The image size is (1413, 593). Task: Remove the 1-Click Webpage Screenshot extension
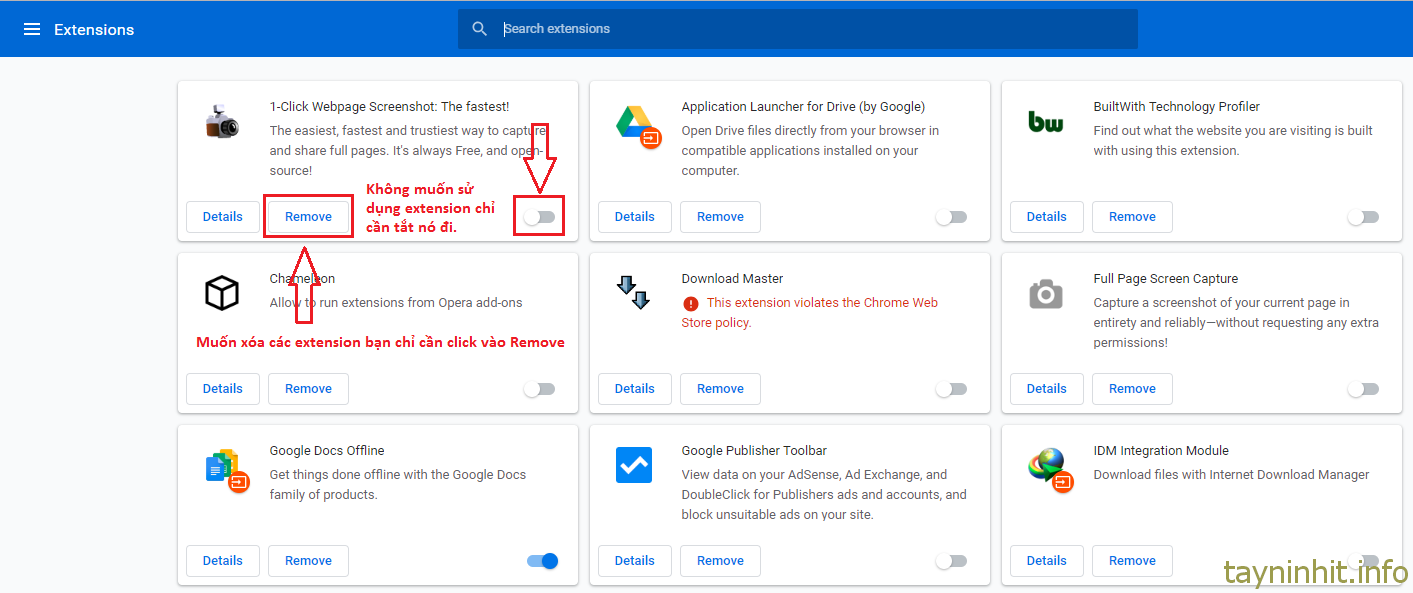[x=308, y=217]
